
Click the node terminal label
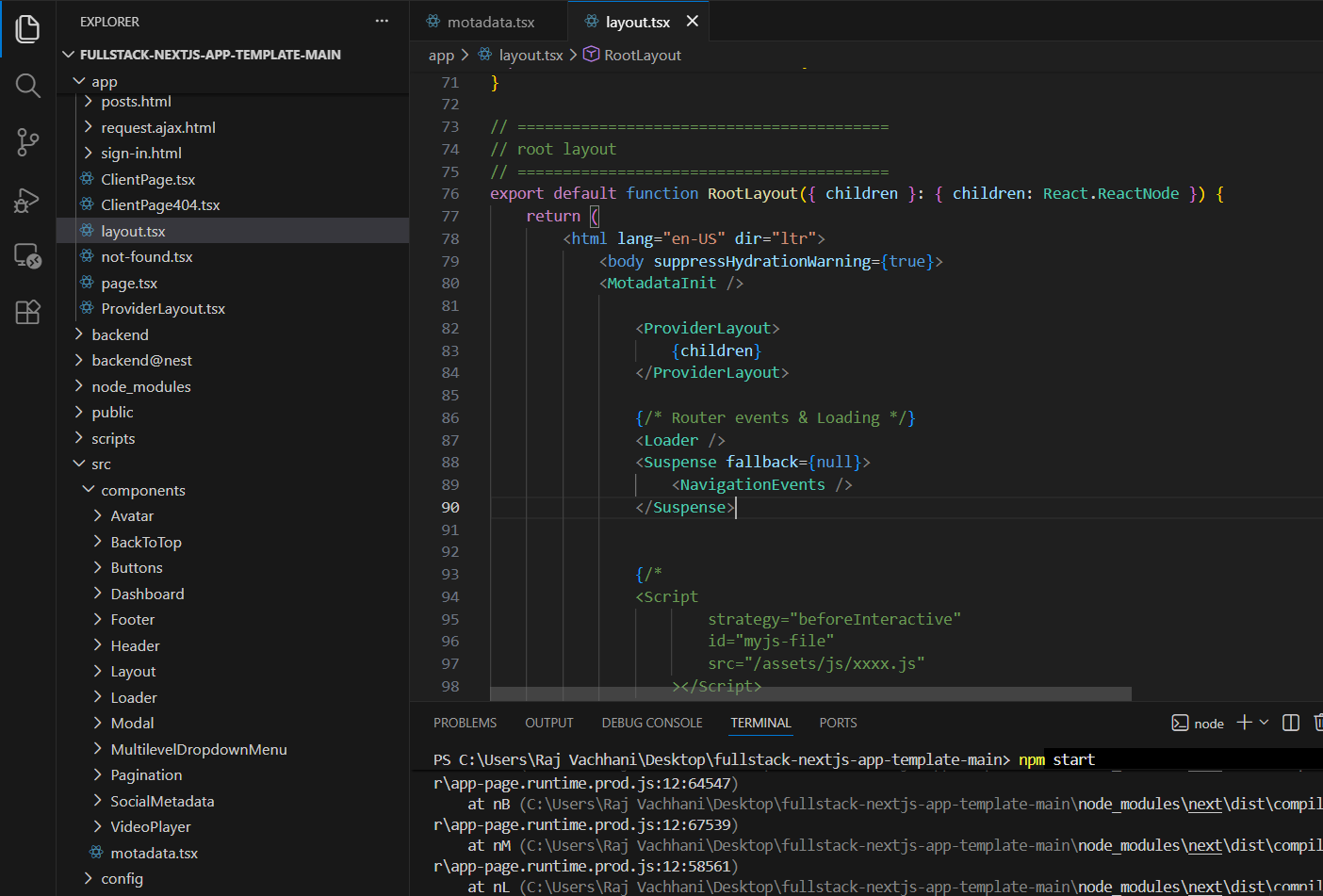pos(1209,724)
